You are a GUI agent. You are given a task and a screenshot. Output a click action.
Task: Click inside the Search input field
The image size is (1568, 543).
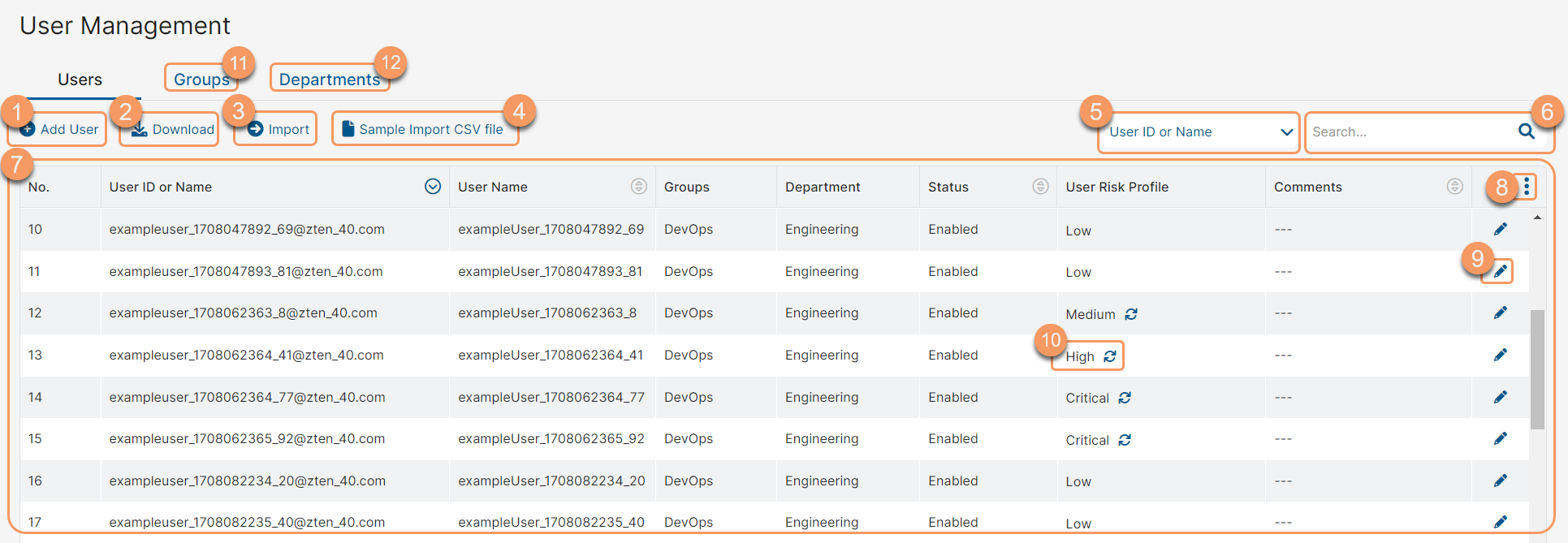1409,132
